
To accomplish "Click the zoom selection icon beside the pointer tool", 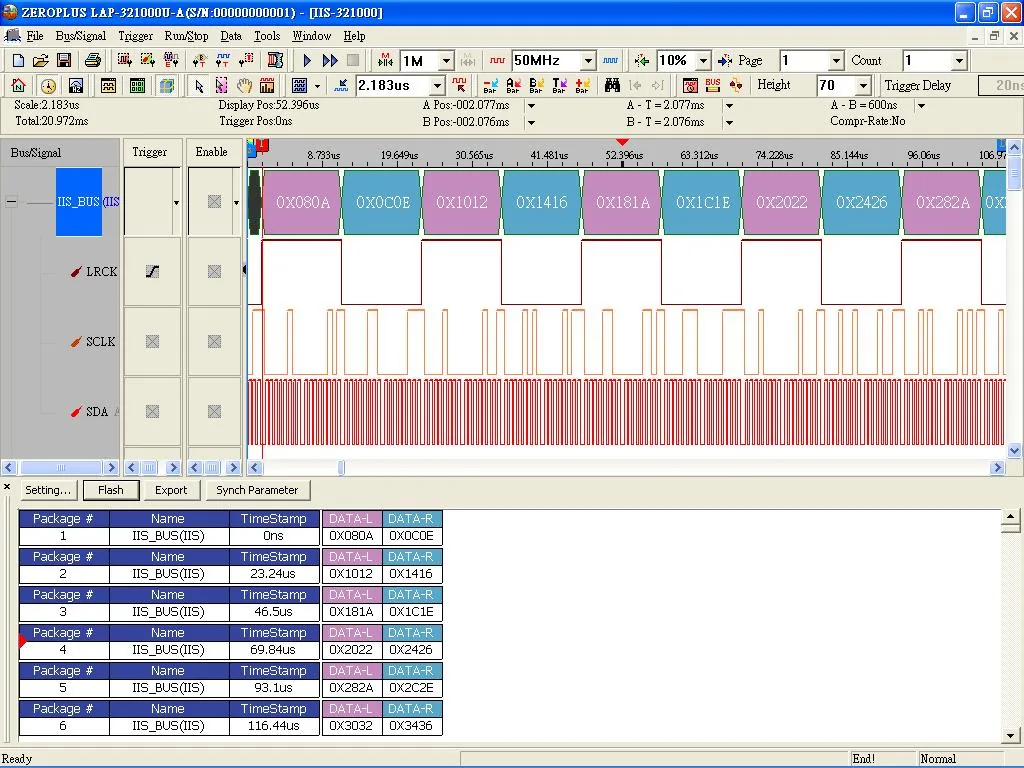I will tap(221, 86).
